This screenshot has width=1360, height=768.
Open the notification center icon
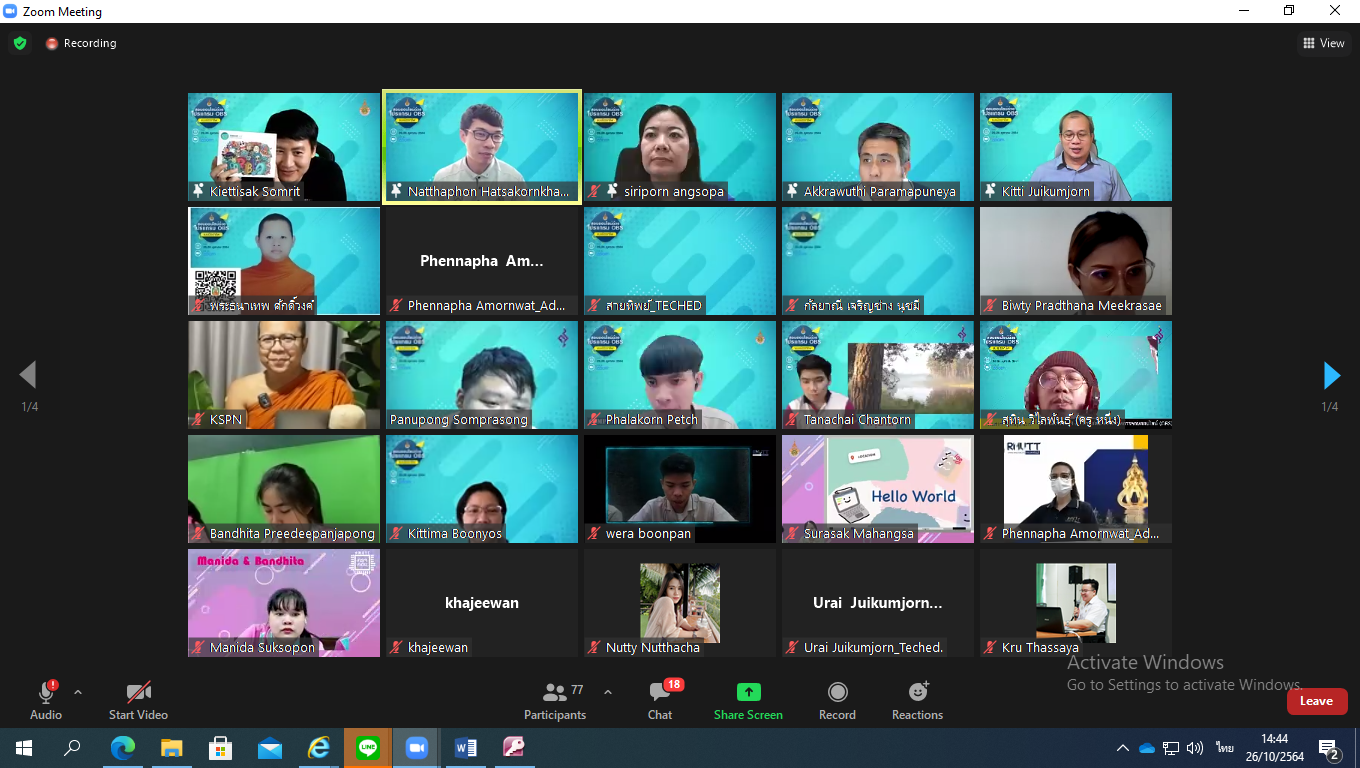[x=1329, y=748]
